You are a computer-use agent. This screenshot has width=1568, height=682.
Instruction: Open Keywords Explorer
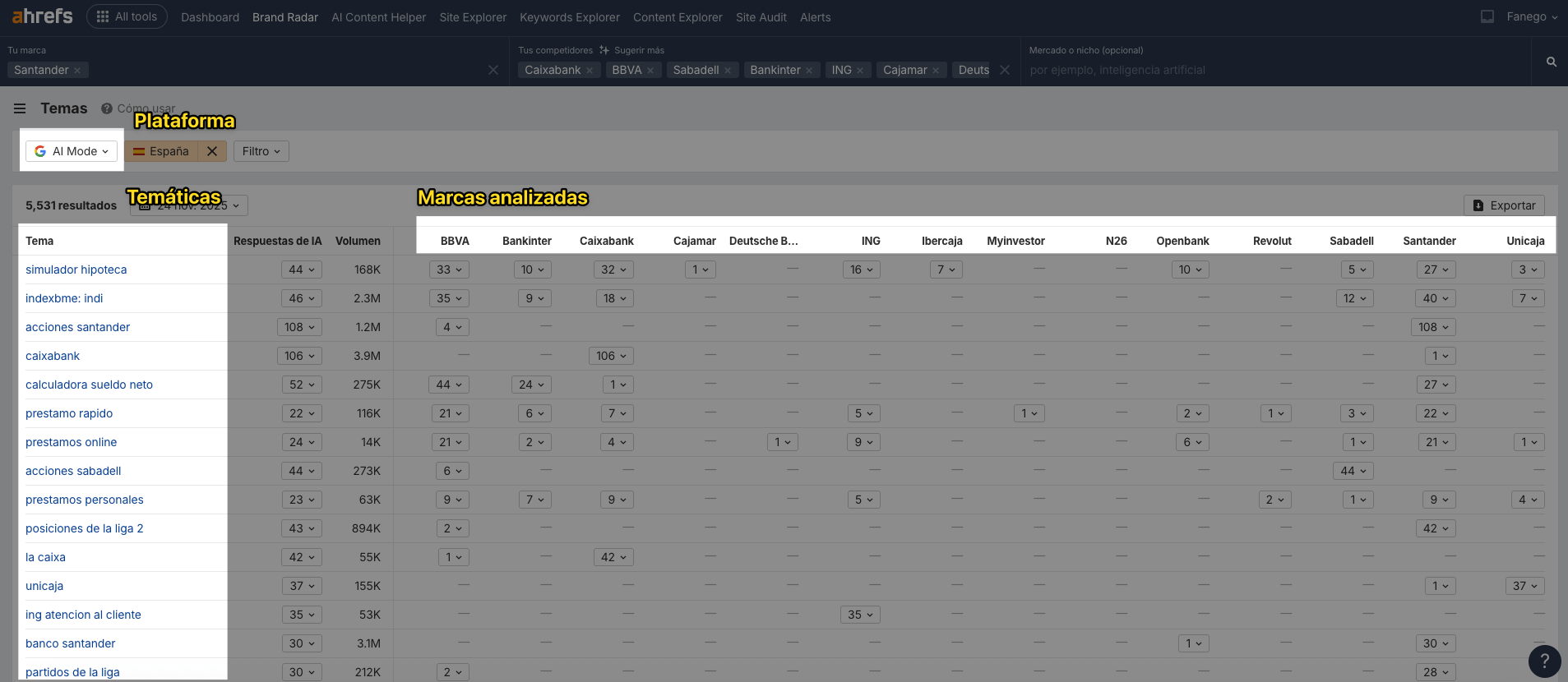click(x=570, y=17)
